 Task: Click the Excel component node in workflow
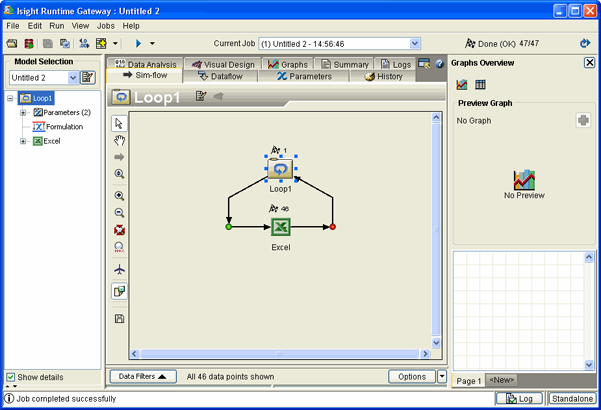pyautogui.click(x=281, y=228)
